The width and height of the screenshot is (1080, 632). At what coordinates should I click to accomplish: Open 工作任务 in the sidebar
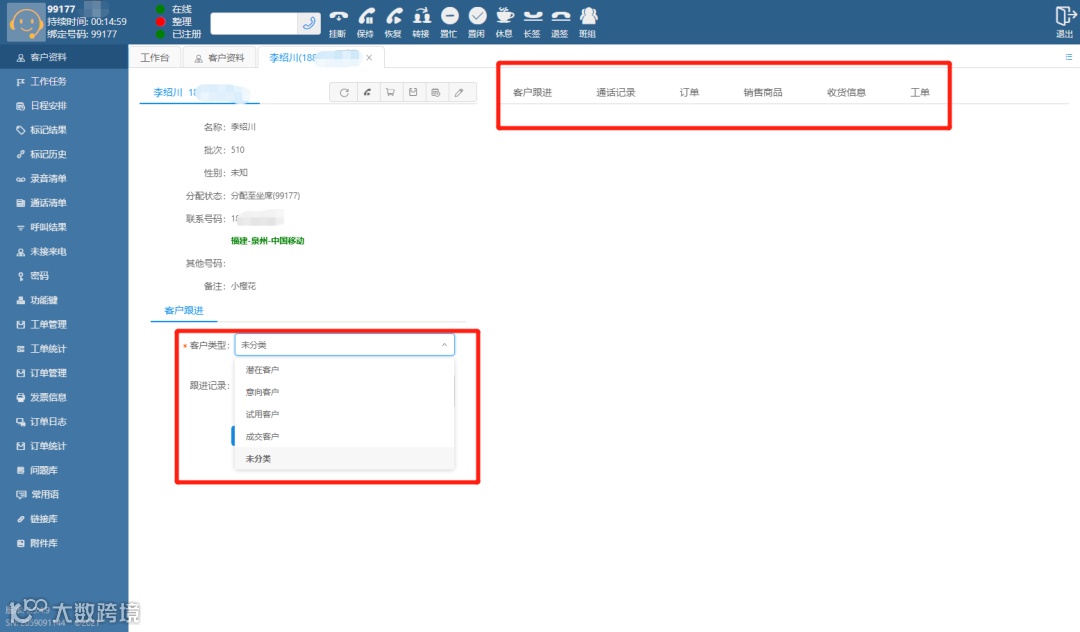point(64,81)
